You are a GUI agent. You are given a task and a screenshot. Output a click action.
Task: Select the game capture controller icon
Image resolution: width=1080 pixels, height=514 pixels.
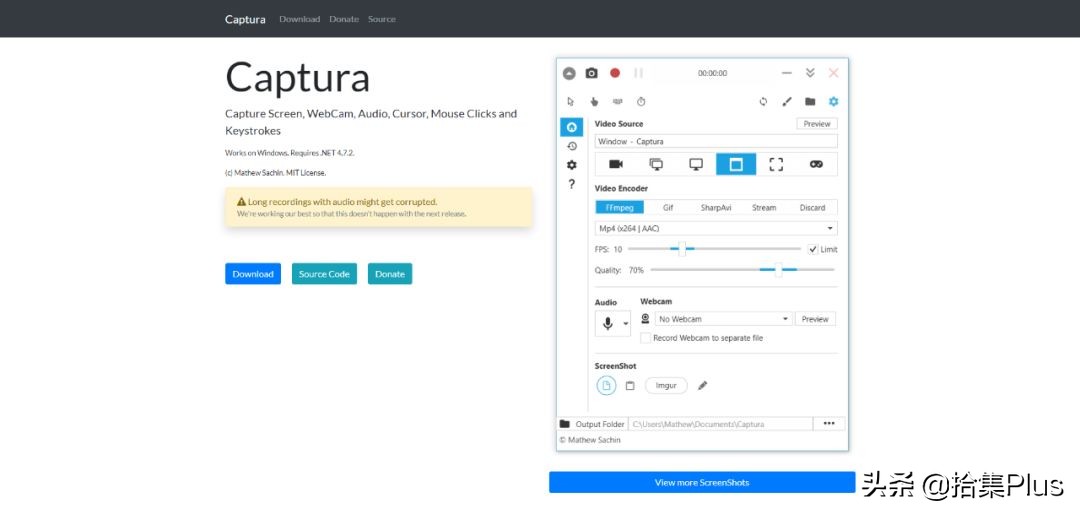pos(816,164)
